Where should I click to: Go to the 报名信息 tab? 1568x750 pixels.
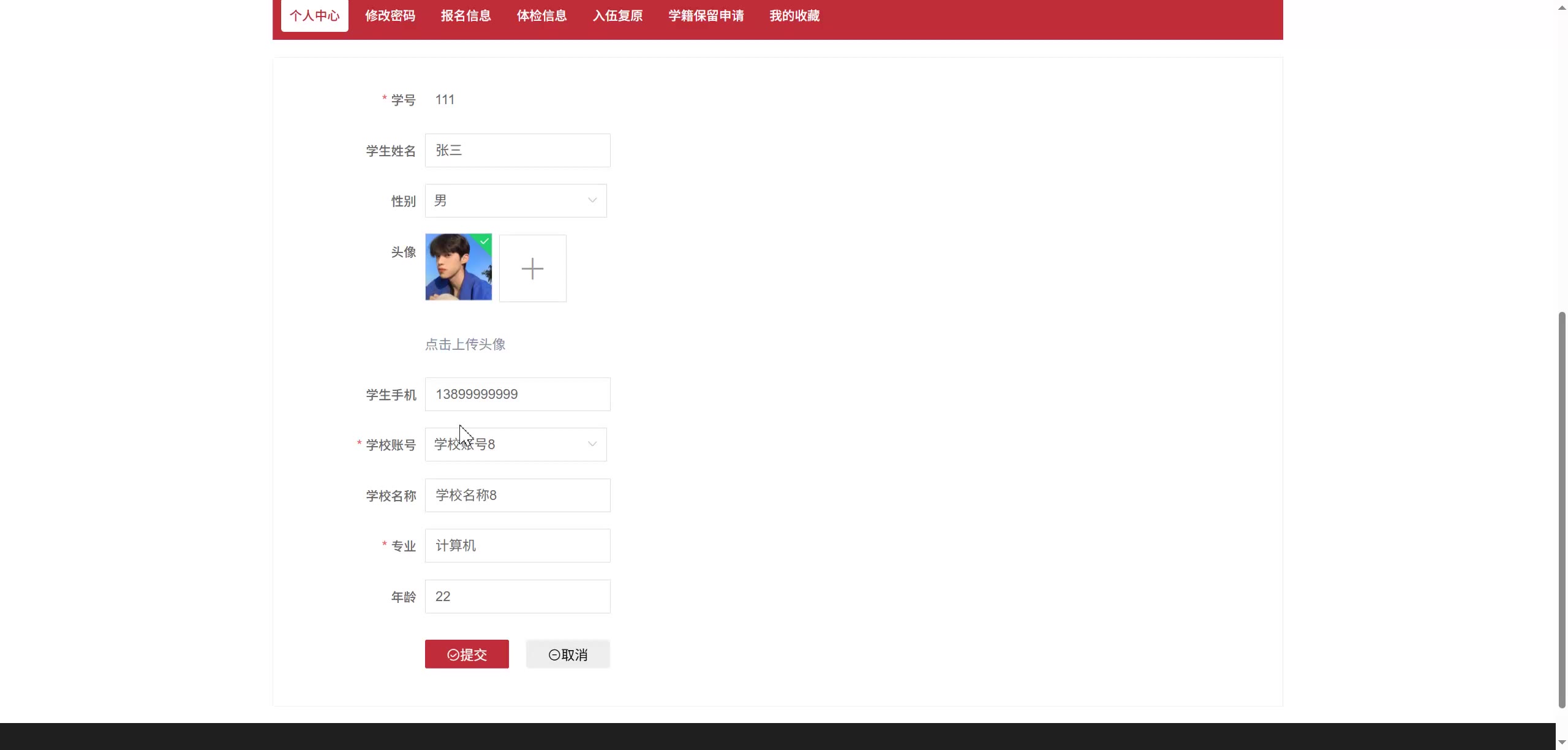click(466, 16)
